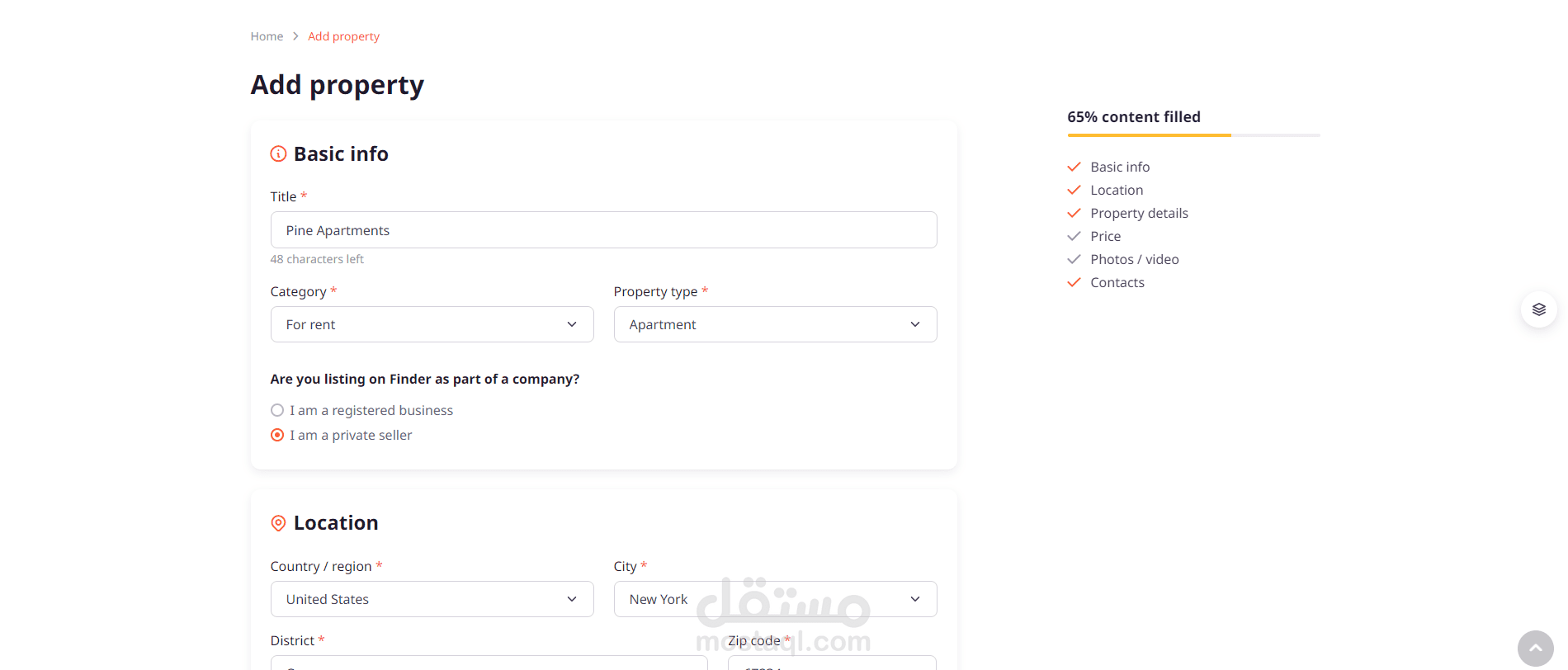
Task: Click the Basic info section icon
Action: coord(278,153)
